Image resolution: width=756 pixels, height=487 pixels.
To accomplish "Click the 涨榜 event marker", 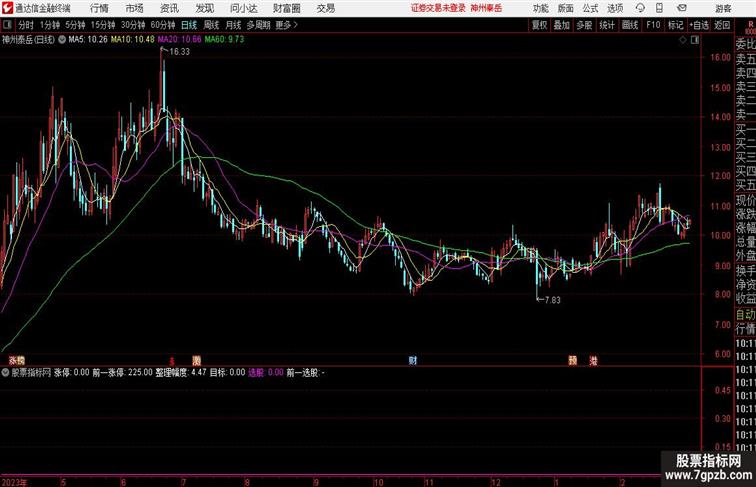I will click(x=17, y=360).
